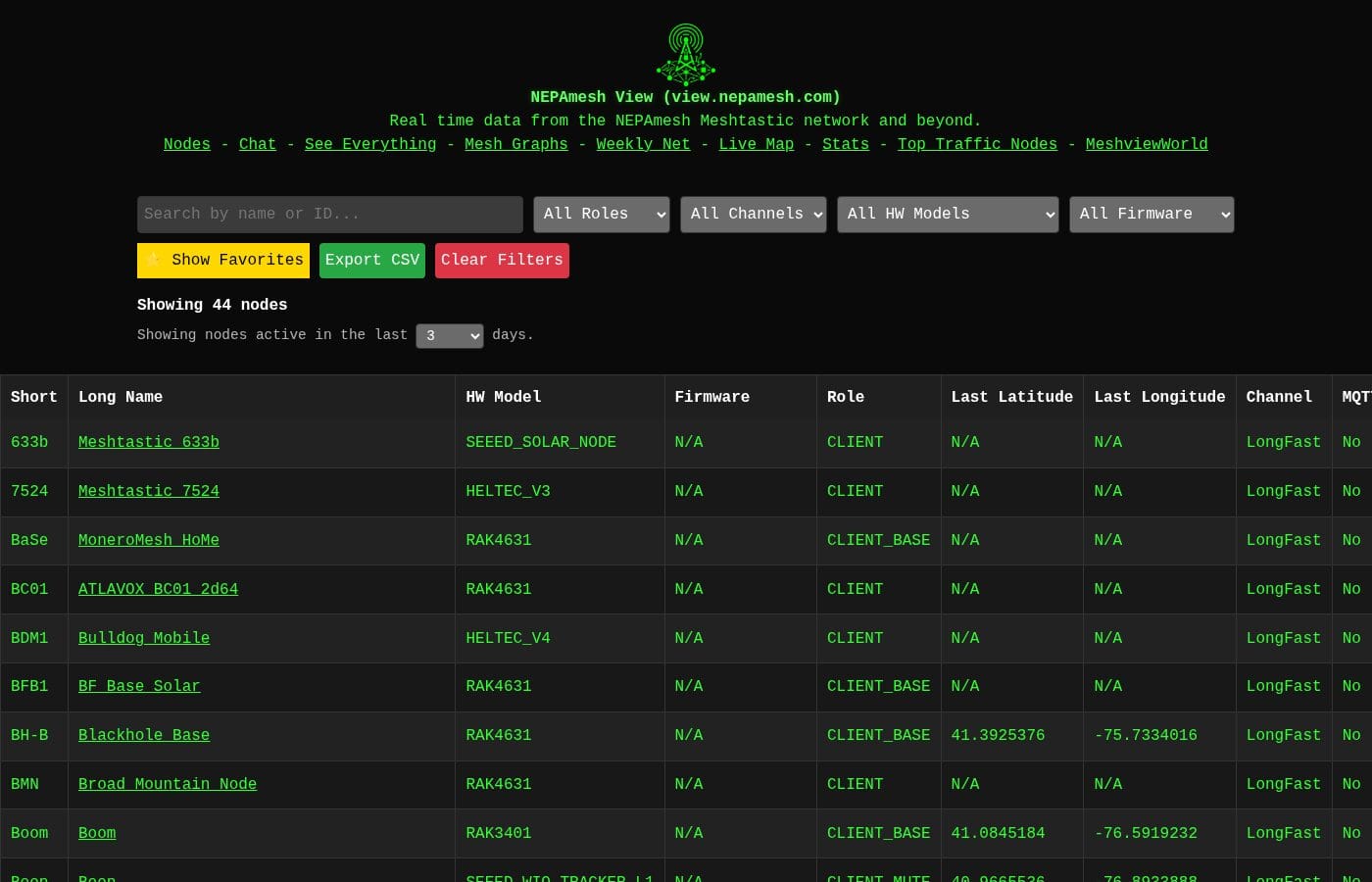Sort by the Short column header
Image resolution: width=1372 pixels, height=882 pixels.
tap(34, 397)
